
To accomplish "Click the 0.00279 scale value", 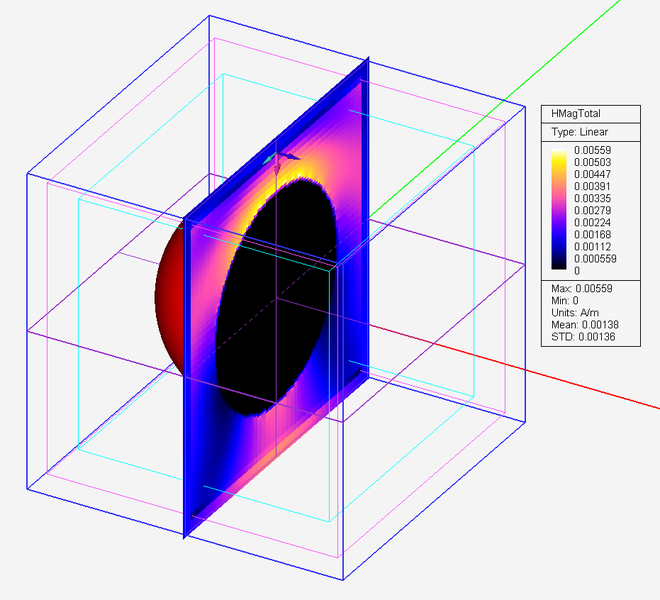I will pos(592,211).
